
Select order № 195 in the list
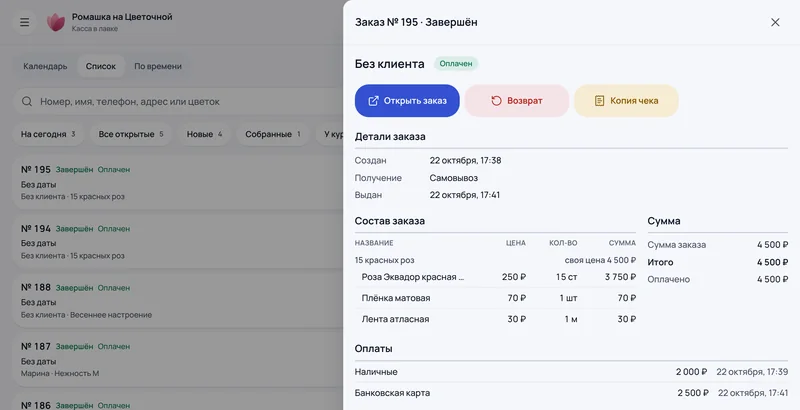coord(179,183)
